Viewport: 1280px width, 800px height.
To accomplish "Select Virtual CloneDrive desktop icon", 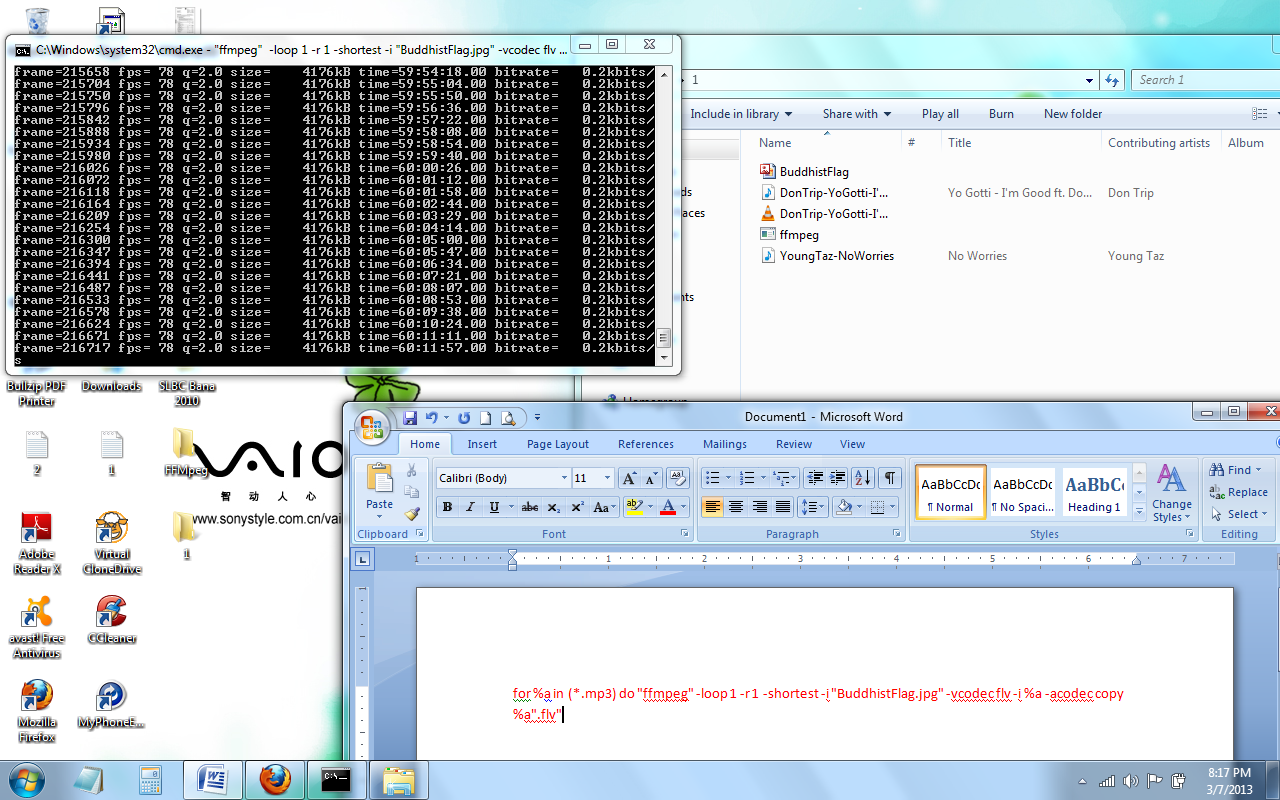I will pos(112,543).
